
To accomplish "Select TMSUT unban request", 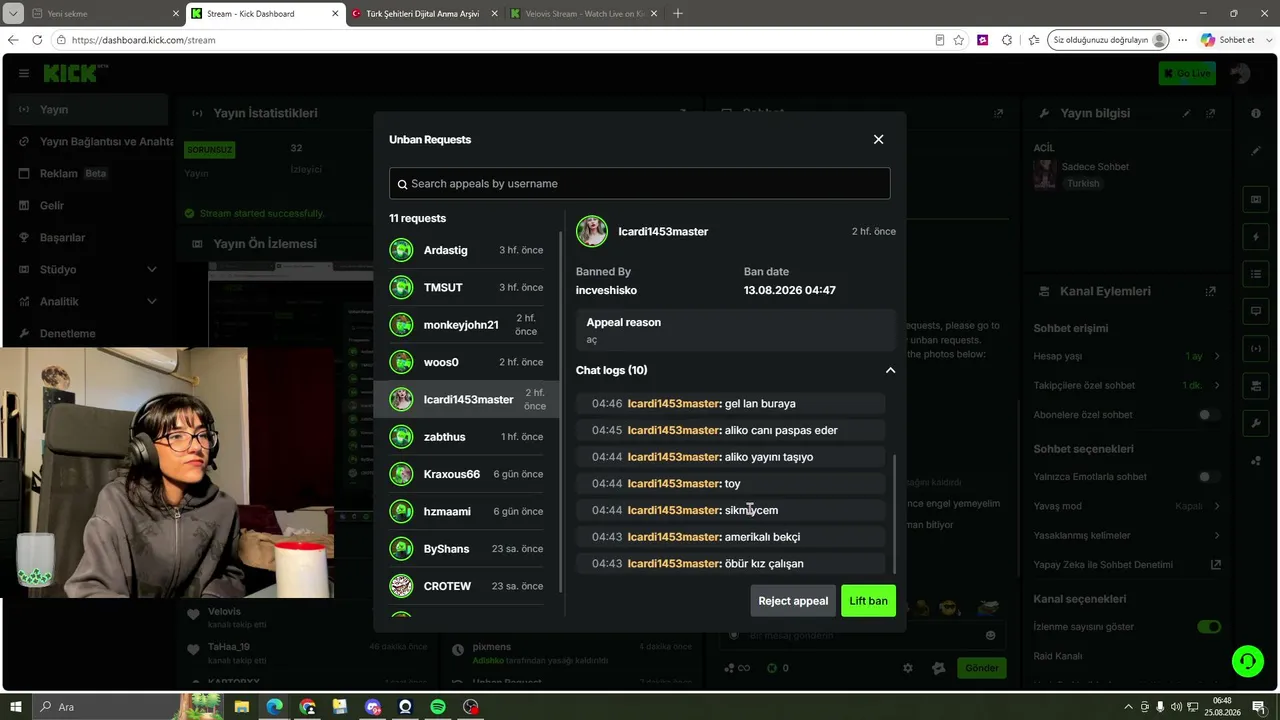I will click(468, 287).
